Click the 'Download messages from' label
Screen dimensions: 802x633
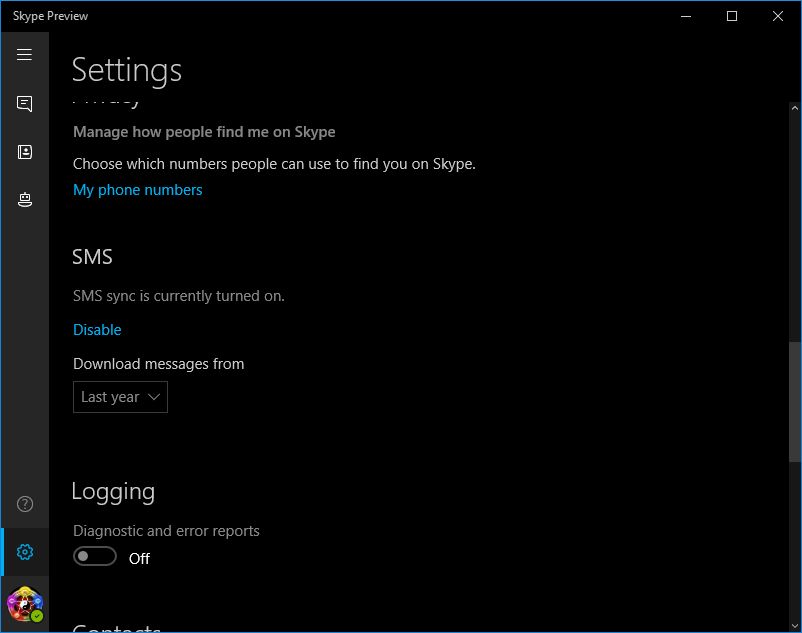(x=159, y=364)
